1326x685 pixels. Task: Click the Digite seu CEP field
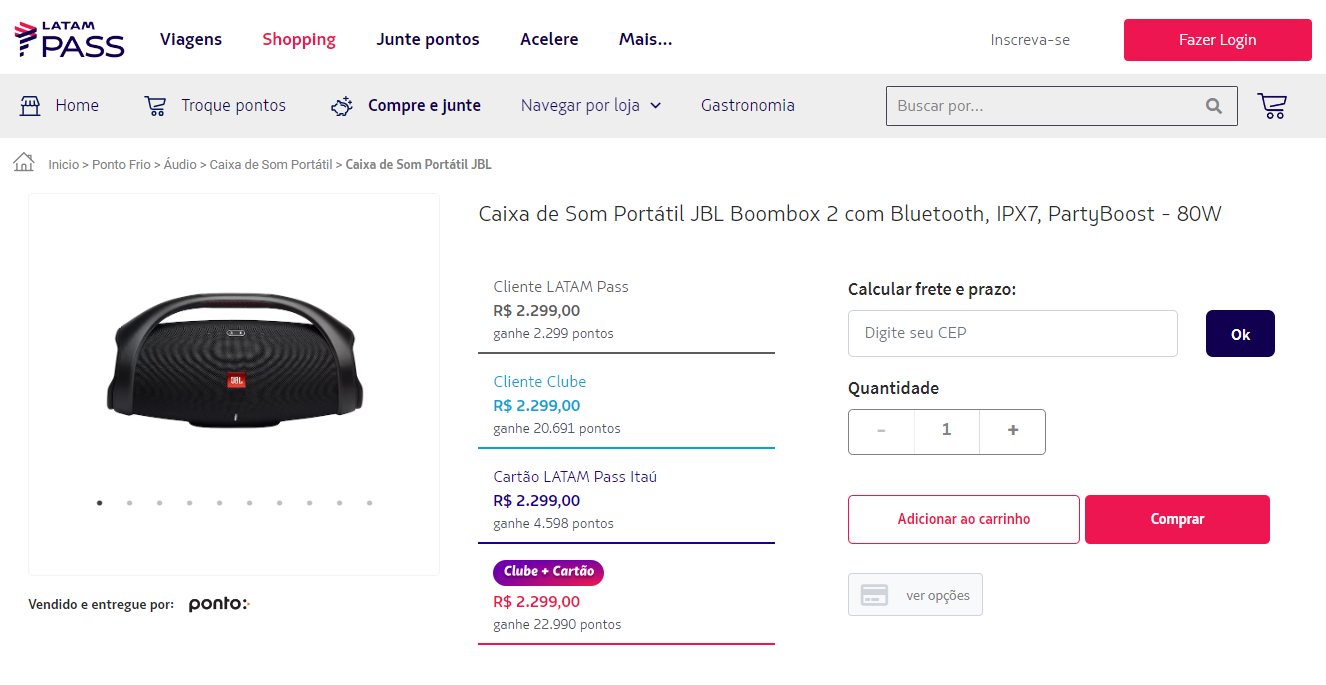coord(1013,333)
